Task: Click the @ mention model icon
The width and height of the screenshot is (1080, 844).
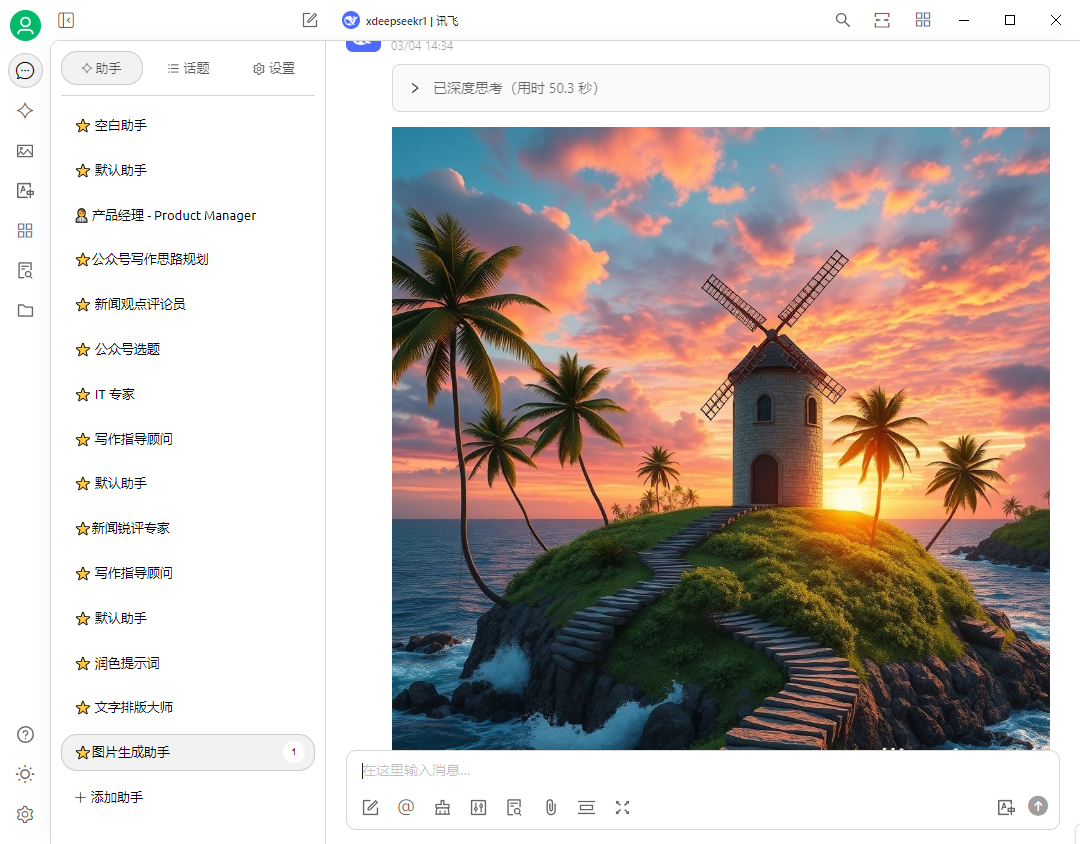Action: tap(406, 807)
